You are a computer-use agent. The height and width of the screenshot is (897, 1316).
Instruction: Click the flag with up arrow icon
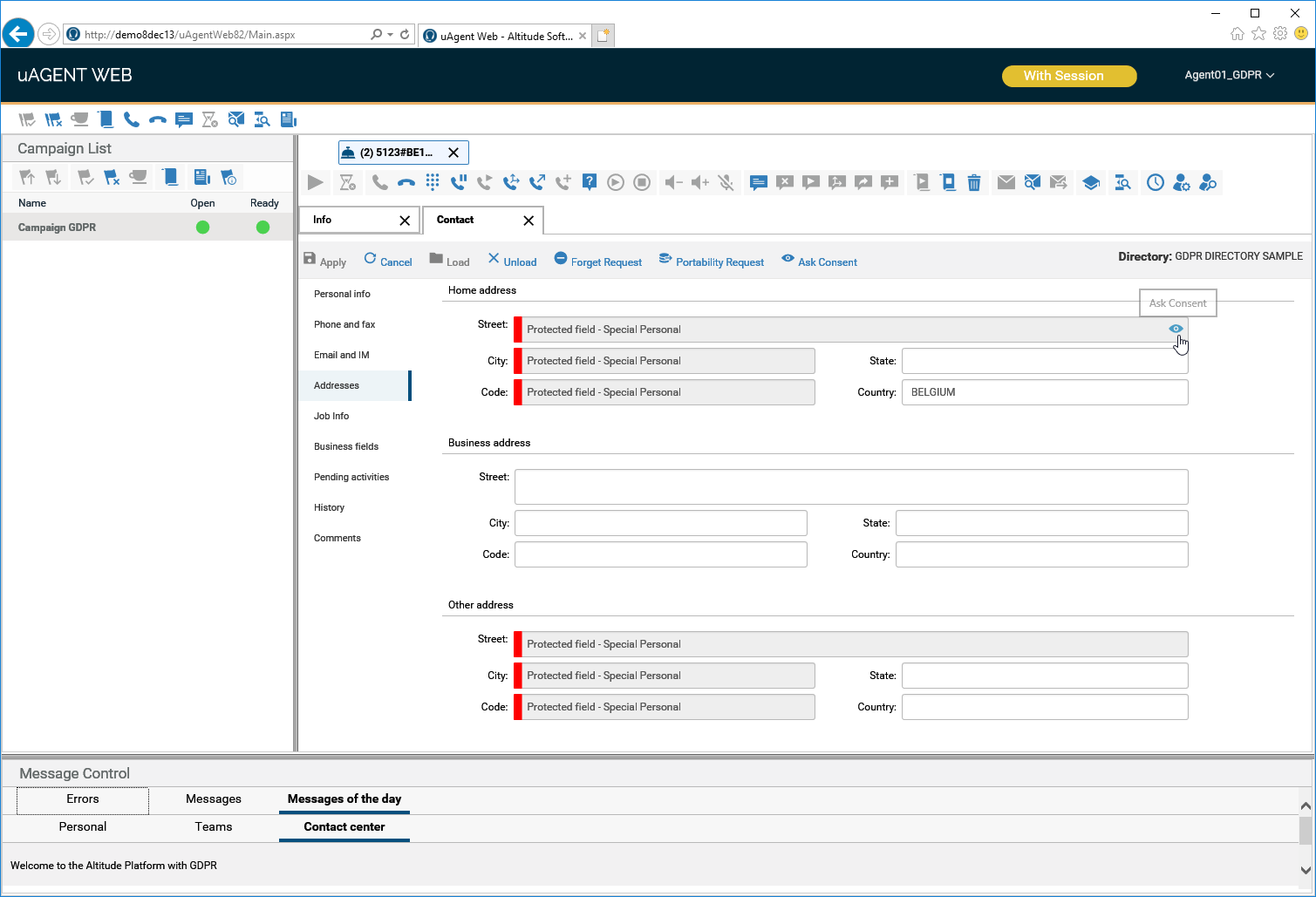[x=27, y=178]
